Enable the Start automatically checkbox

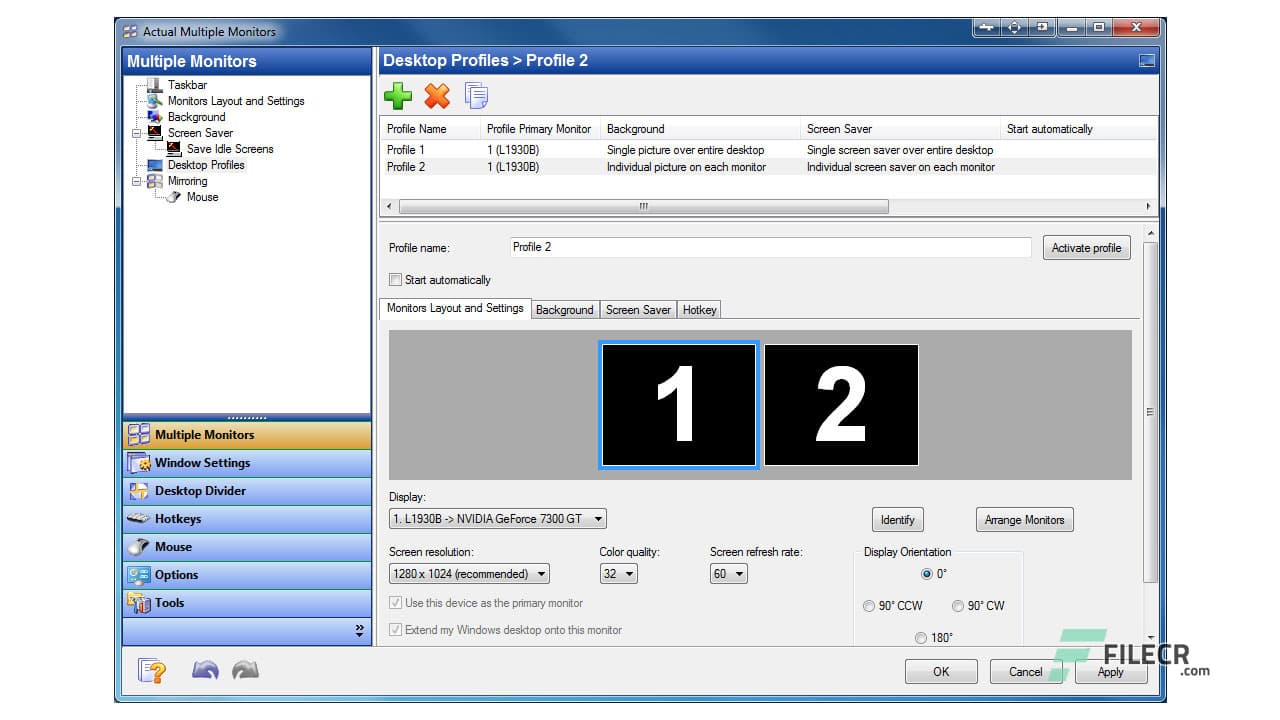[395, 280]
